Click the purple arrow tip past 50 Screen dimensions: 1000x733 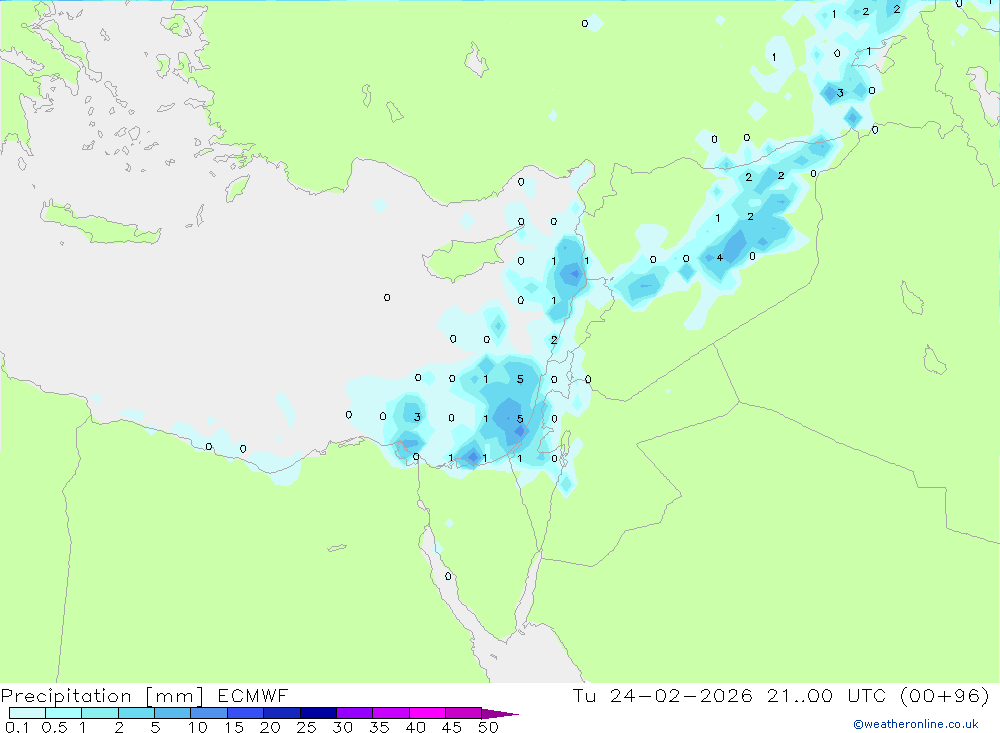point(499,714)
